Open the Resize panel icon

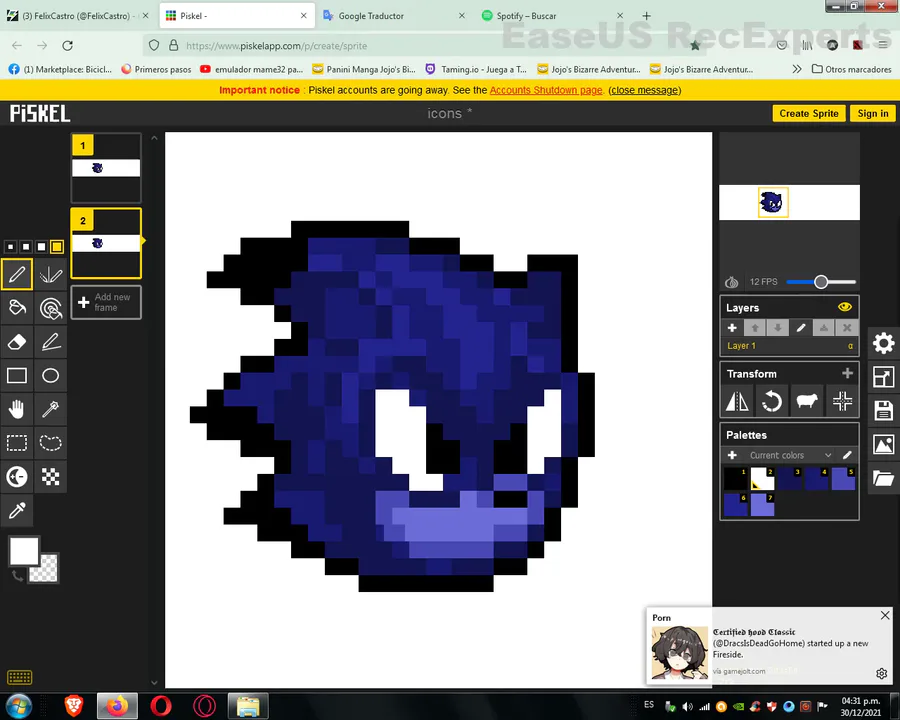coord(883,377)
